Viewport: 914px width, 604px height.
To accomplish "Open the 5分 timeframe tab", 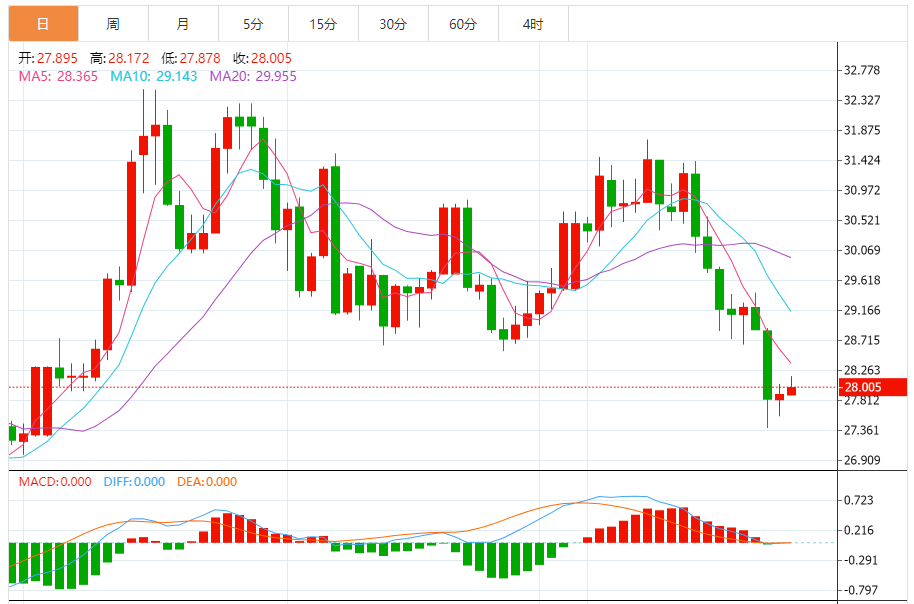I will (x=254, y=24).
